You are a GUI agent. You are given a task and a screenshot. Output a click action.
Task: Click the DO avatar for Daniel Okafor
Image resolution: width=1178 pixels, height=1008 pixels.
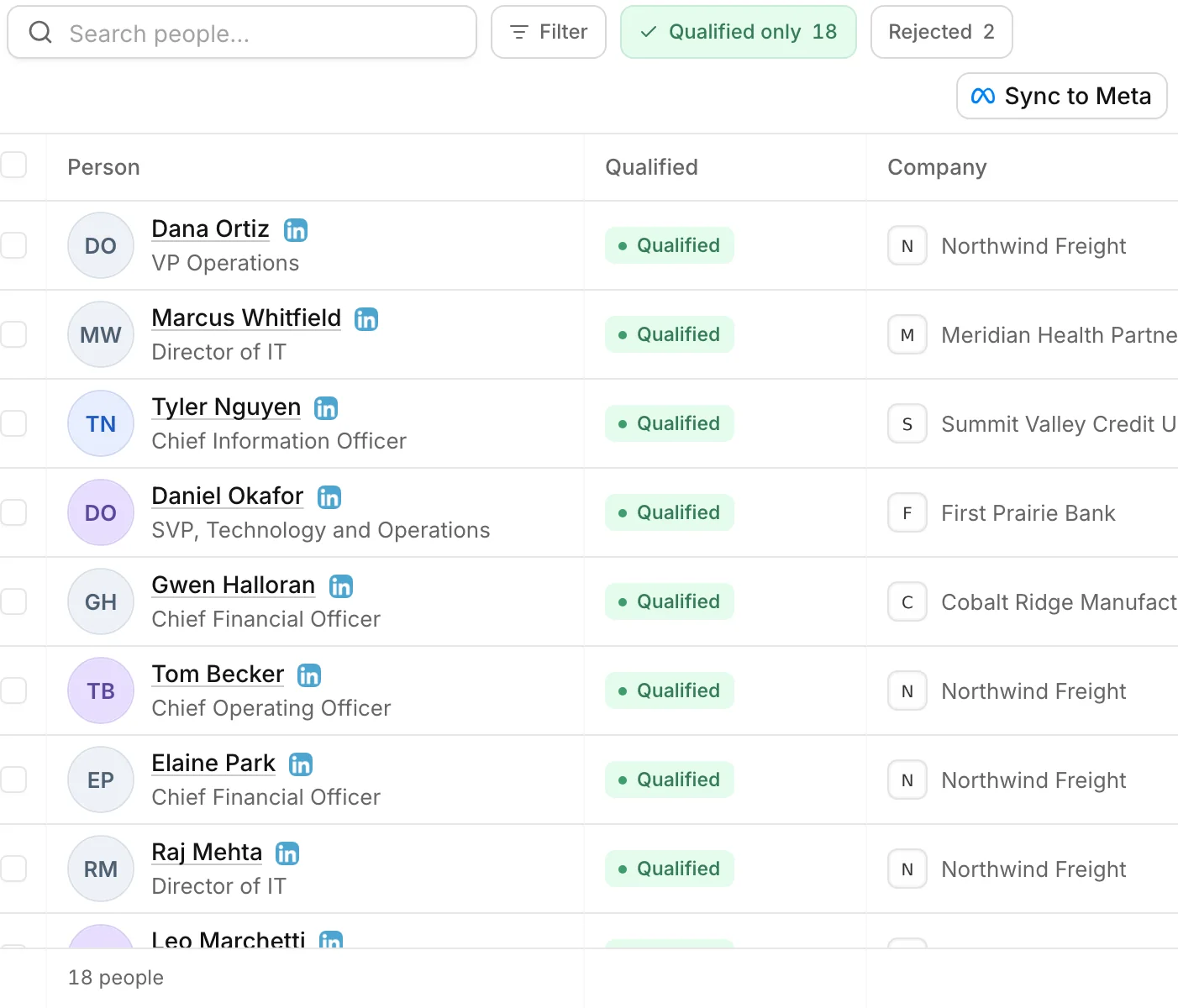tap(101, 512)
